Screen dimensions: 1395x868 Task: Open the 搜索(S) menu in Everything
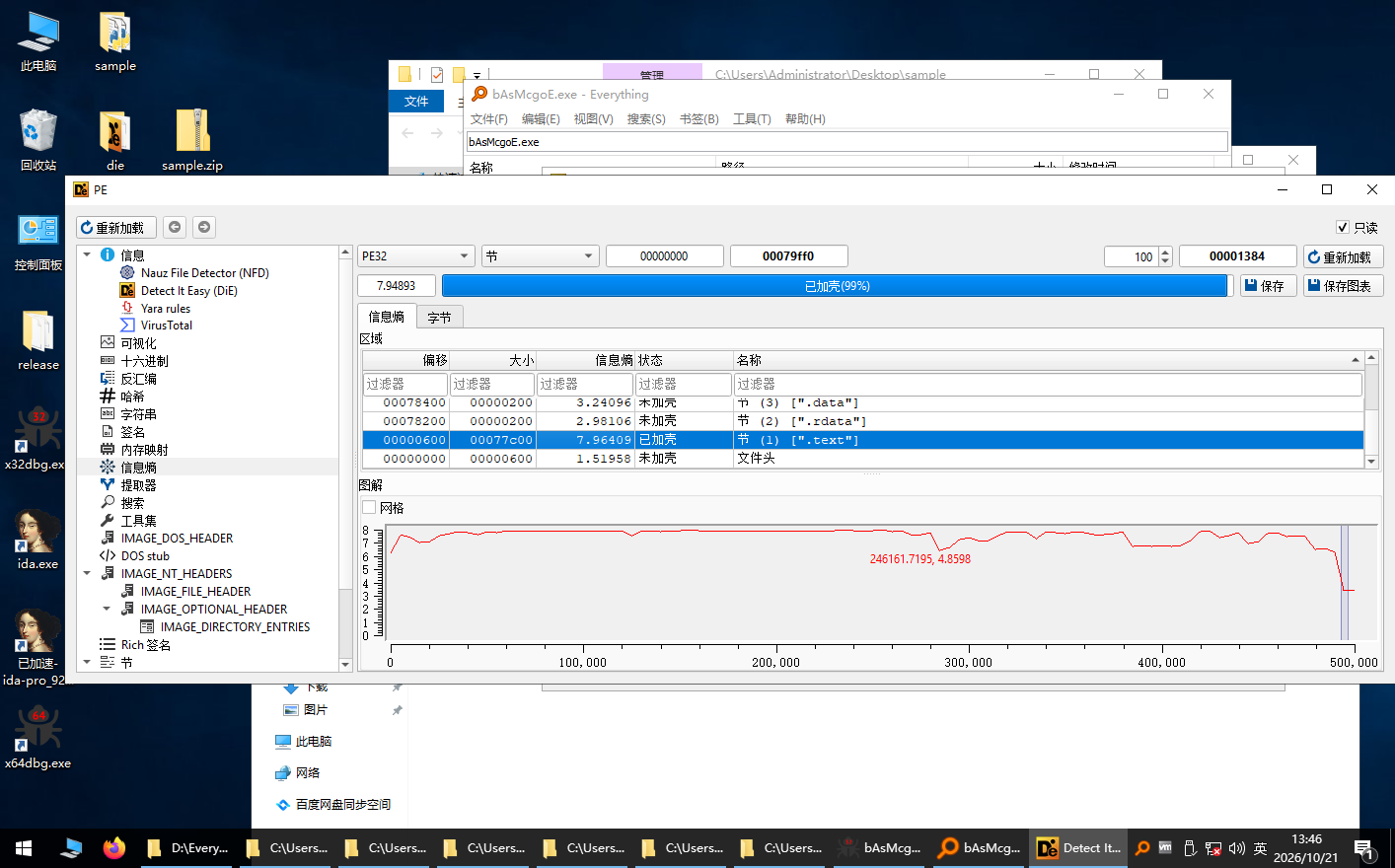(x=646, y=119)
